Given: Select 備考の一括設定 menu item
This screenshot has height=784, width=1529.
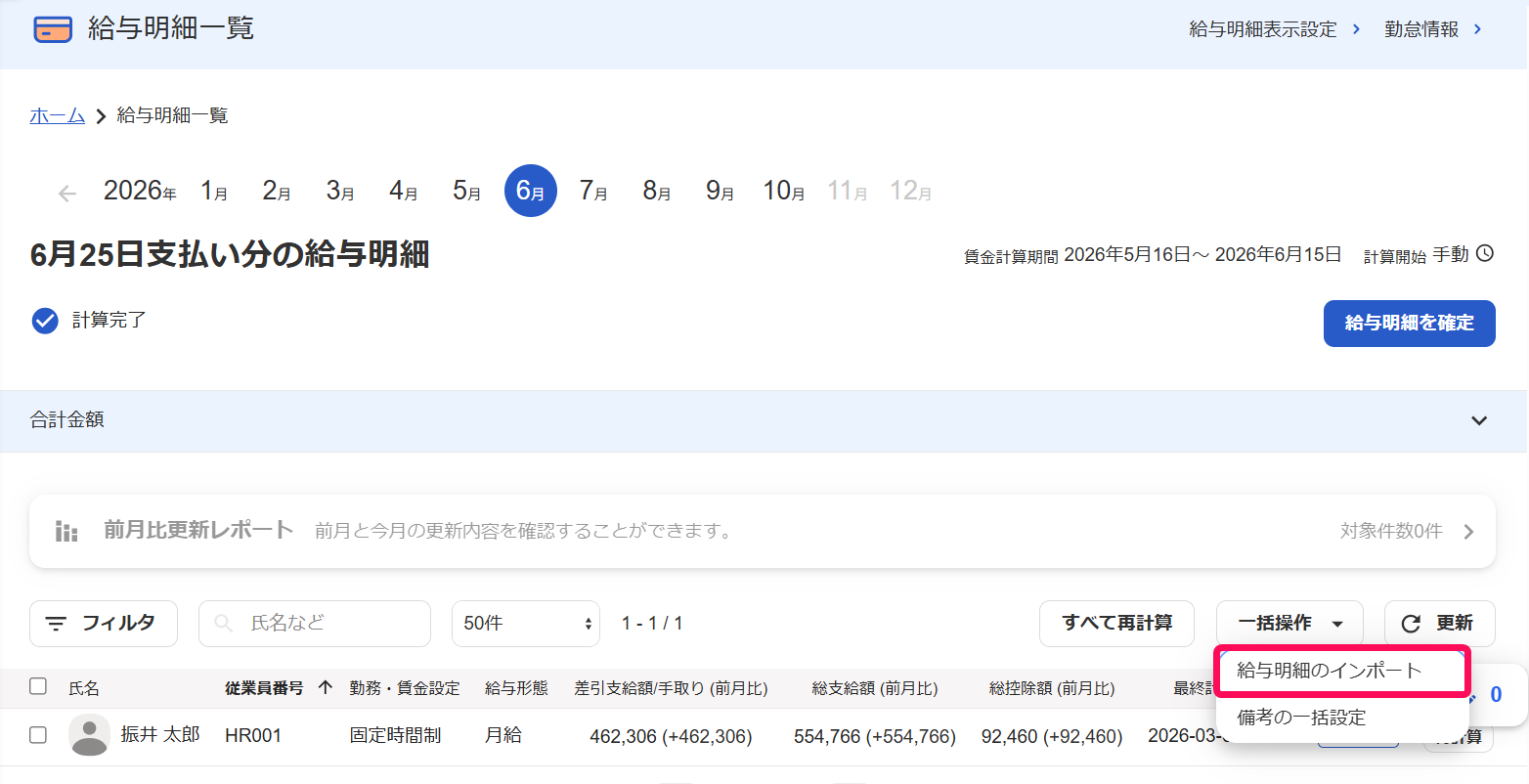Looking at the screenshot, I should (1342, 718).
